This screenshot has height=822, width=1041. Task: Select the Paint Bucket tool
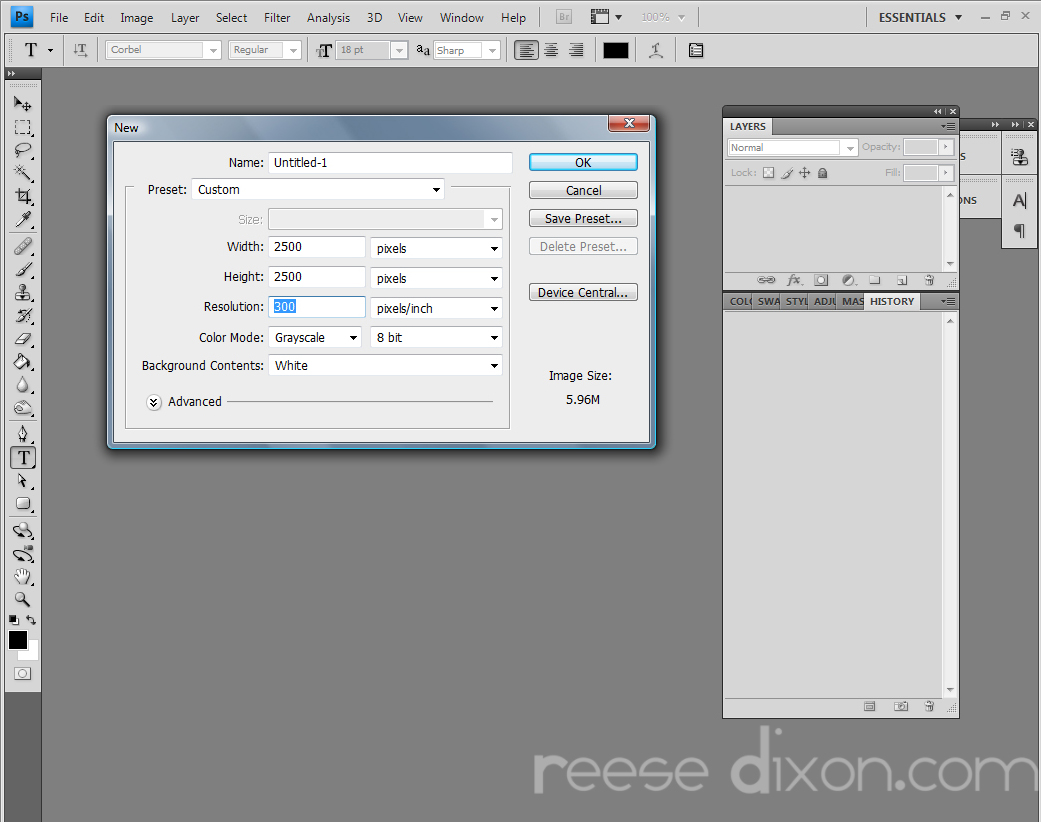[x=23, y=361]
